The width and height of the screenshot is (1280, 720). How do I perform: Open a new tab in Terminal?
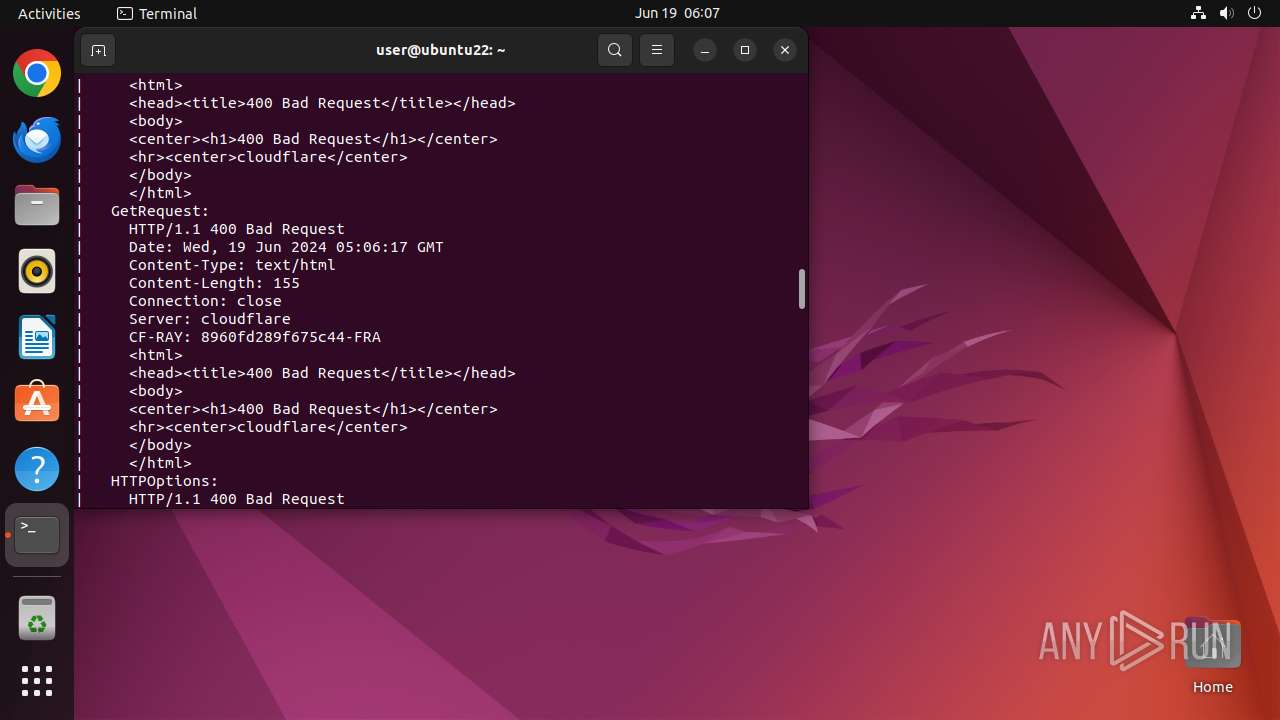[x=98, y=50]
